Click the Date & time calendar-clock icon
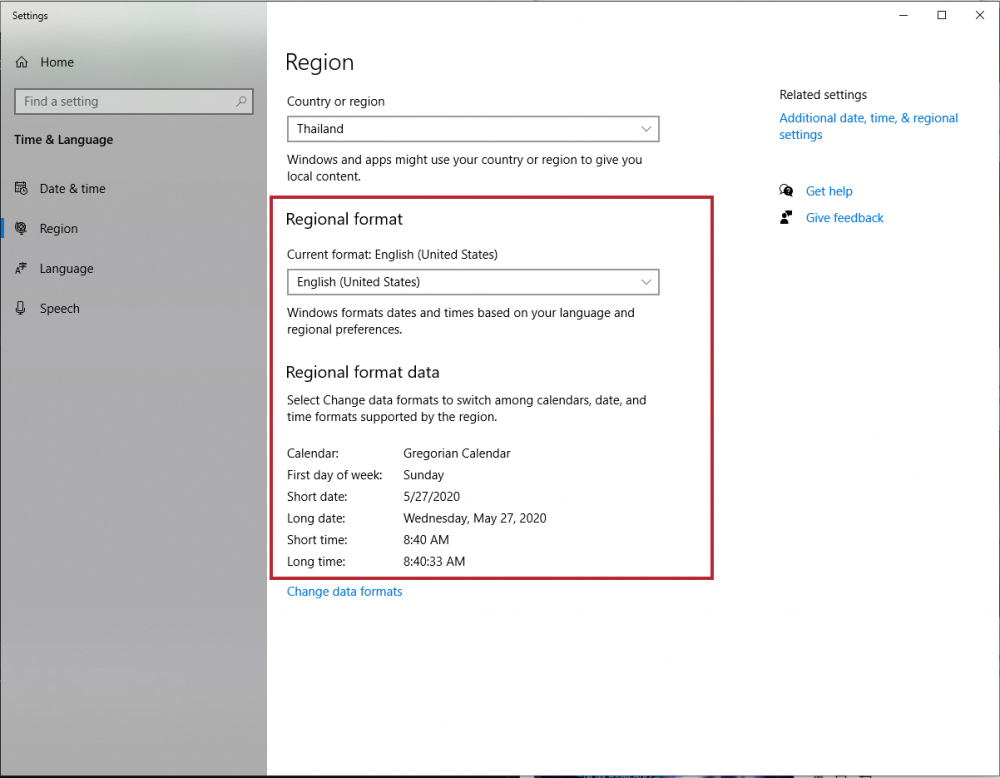 [22, 188]
